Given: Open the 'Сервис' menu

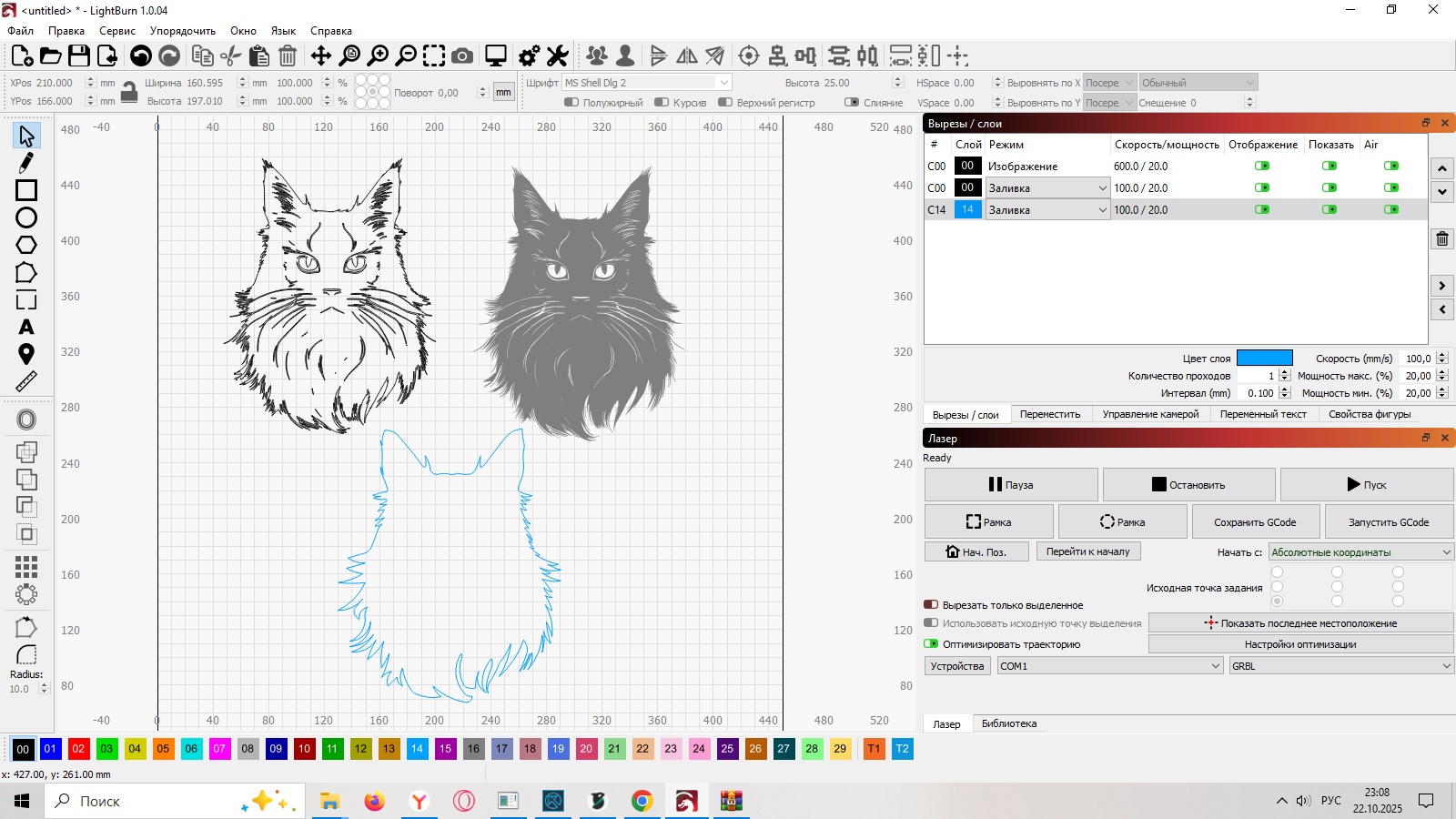Looking at the screenshot, I should 116,31.
